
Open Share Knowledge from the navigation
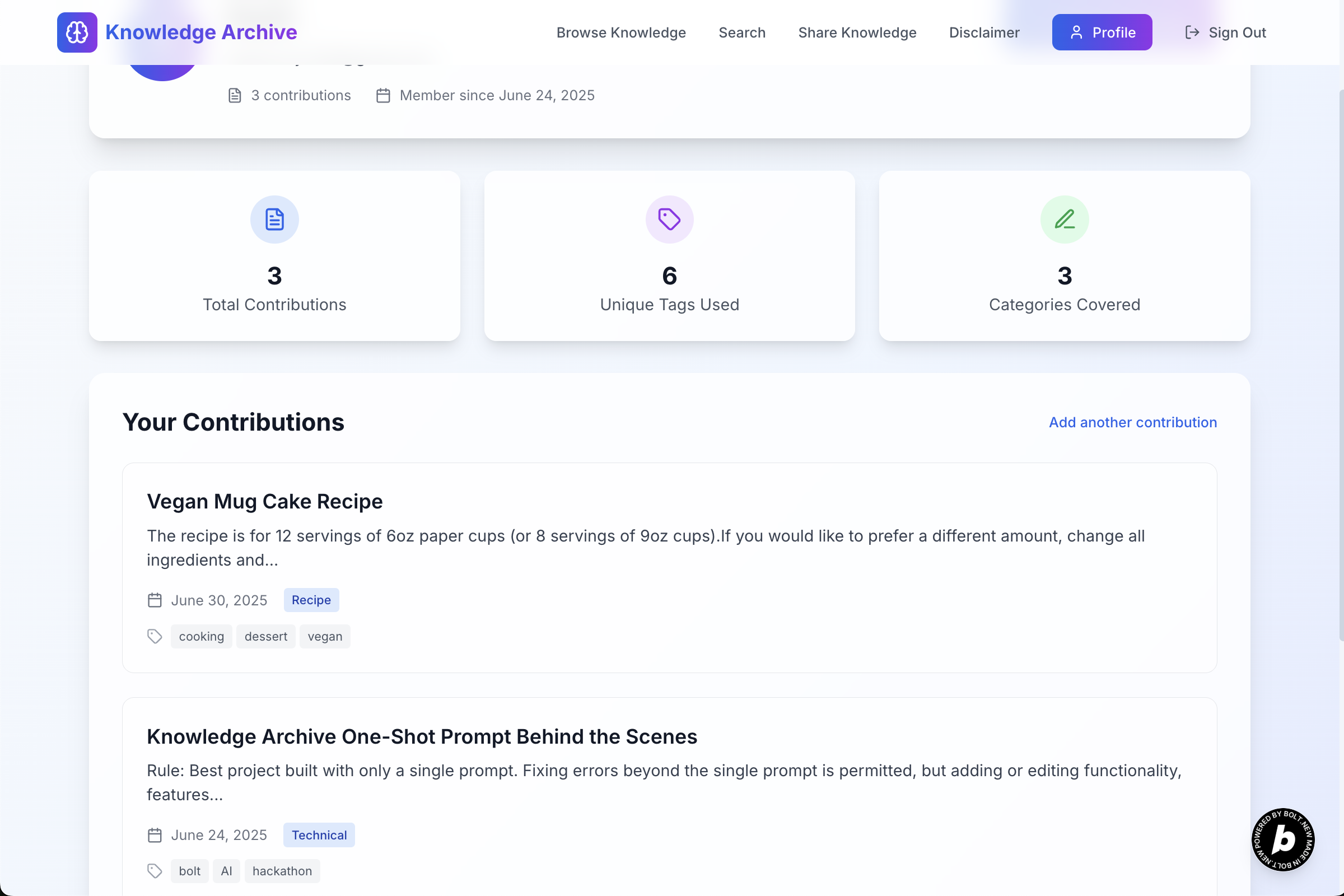(857, 32)
